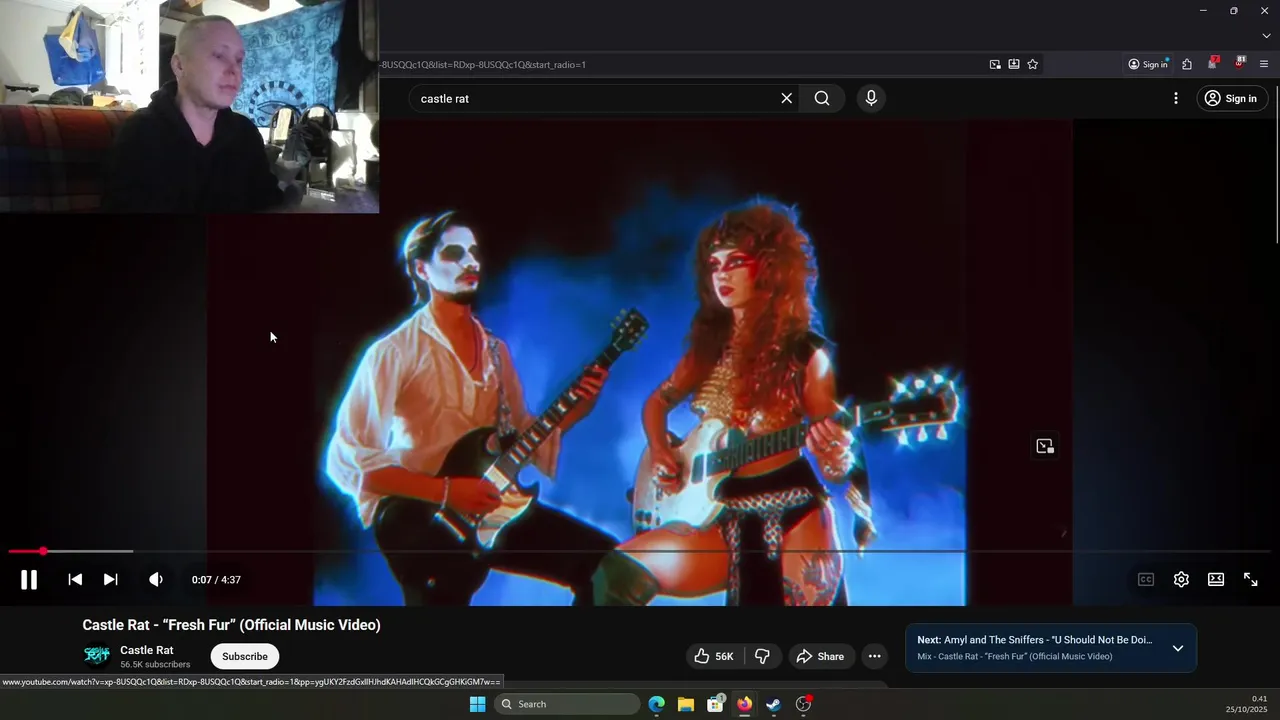Open Steam from taskbar

coord(773,704)
